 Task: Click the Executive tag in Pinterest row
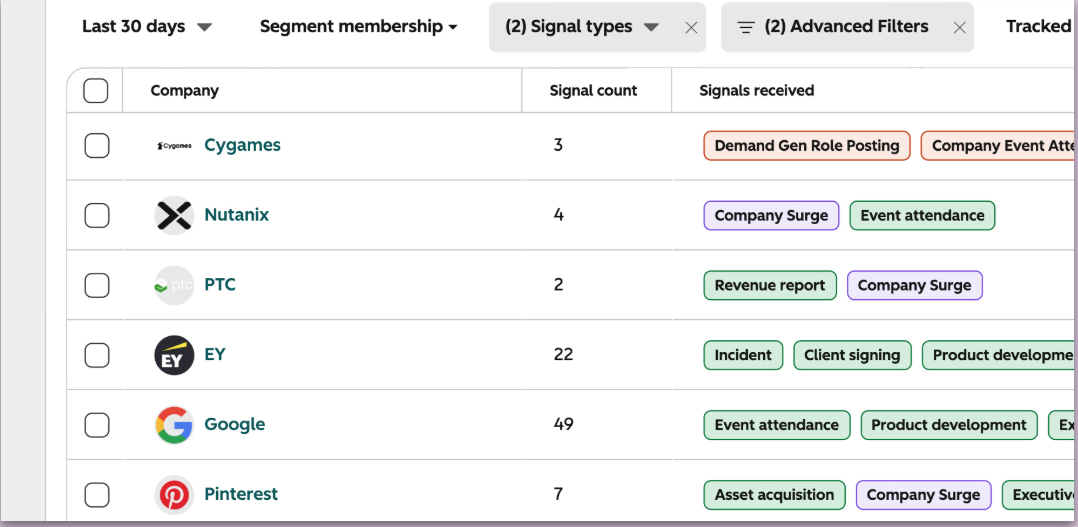1040,495
